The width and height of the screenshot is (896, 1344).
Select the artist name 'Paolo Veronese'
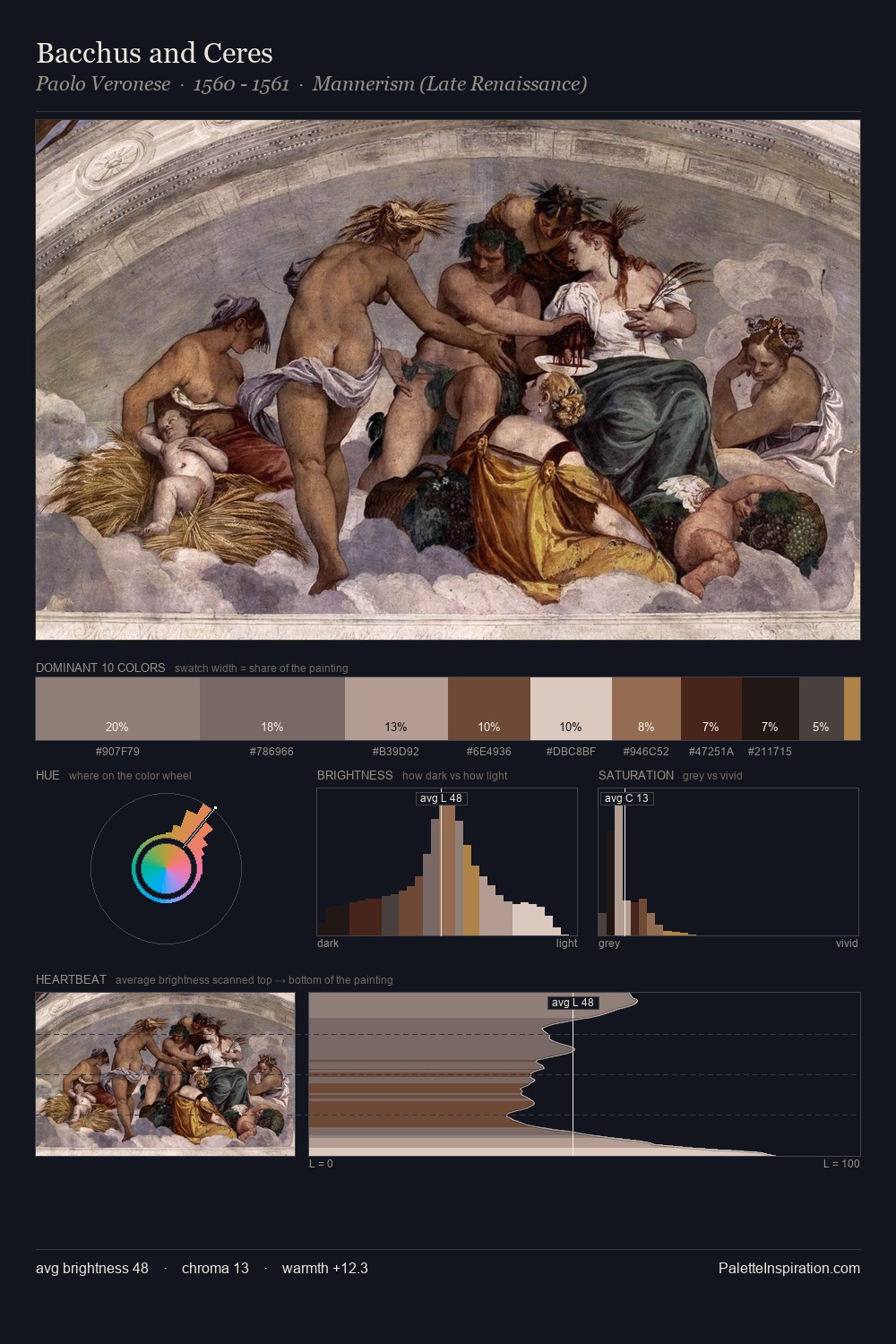click(103, 84)
